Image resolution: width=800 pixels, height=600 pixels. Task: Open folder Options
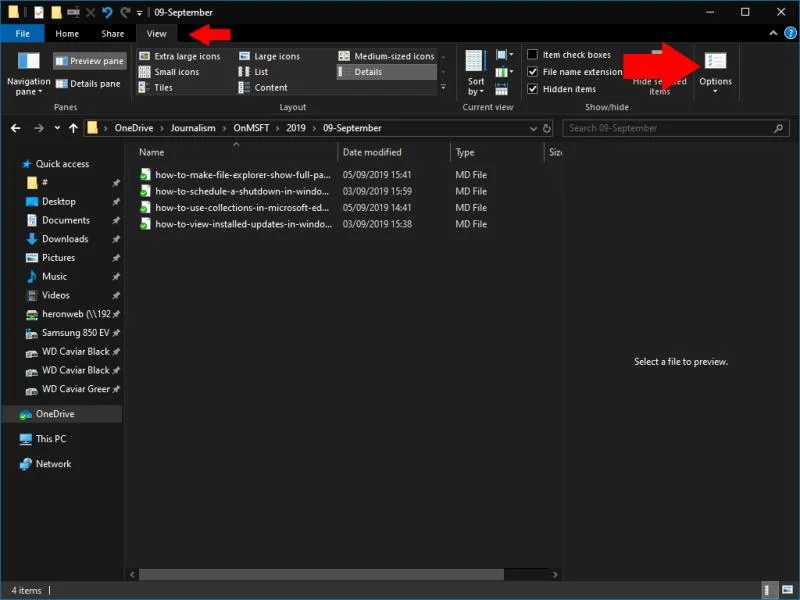pyautogui.click(x=715, y=72)
